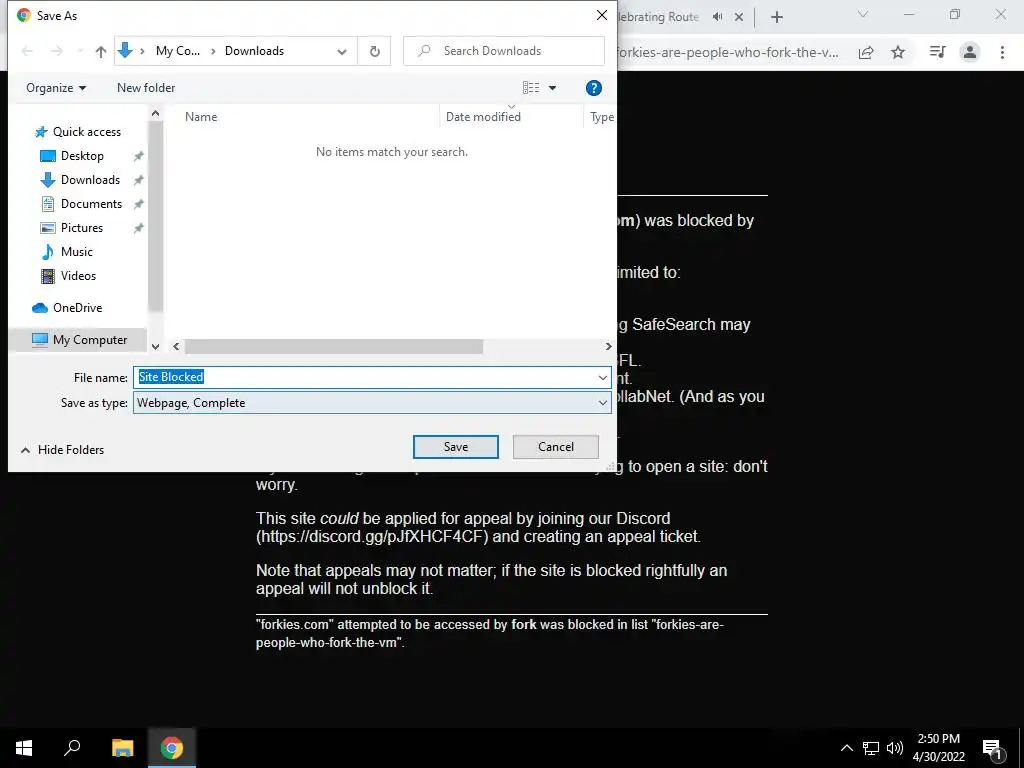The width and height of the screenshot is (1024, 768).
Task: Open the Save as type dropdown
Action: click(372, 403)
